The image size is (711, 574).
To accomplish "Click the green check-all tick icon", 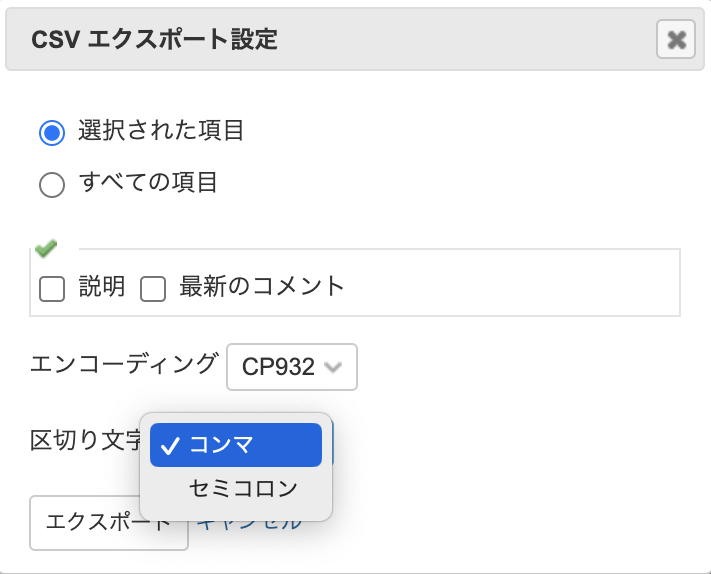I will tap(45, 247).
